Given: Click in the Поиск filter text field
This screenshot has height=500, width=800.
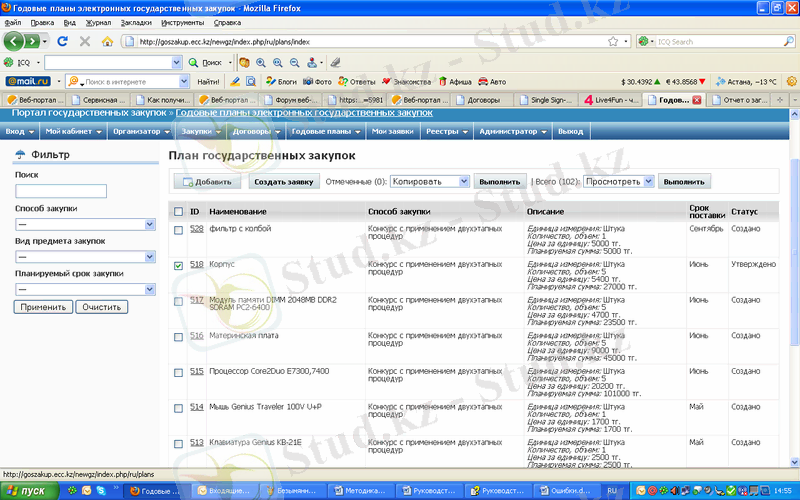Looking at the screenshot, I should click(x=60, y=191).
